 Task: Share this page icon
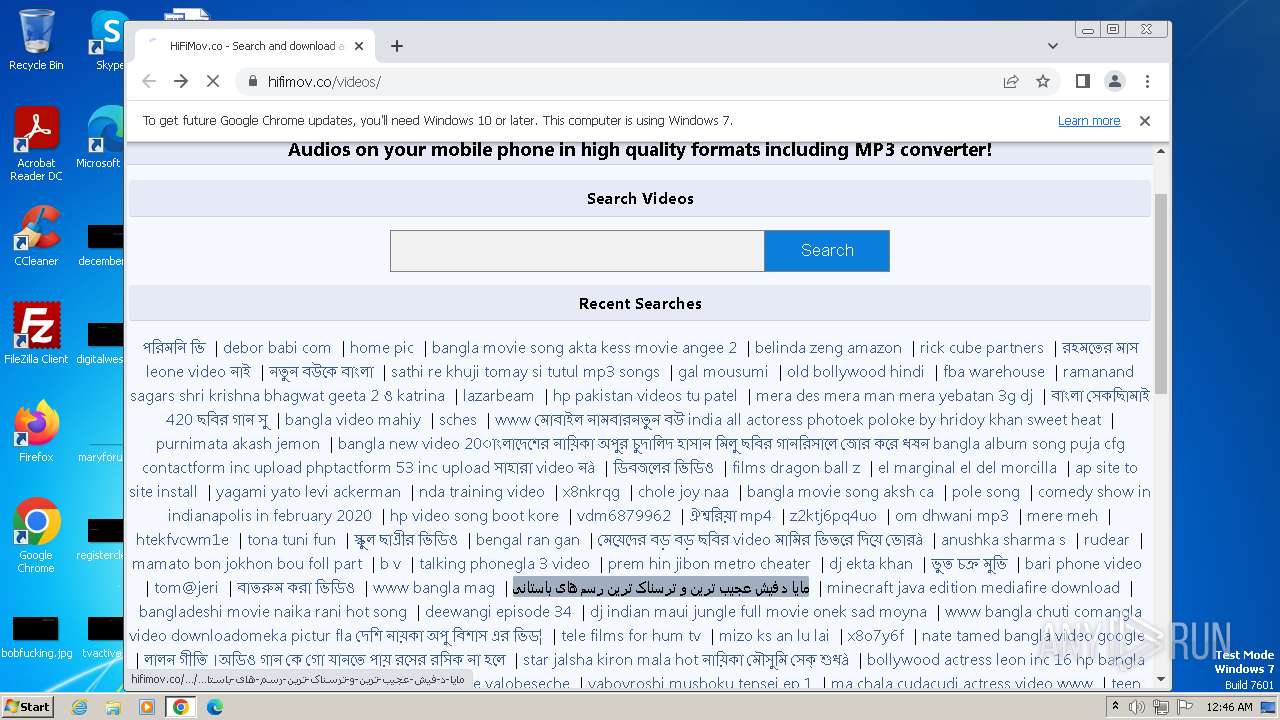[1011, 81]
